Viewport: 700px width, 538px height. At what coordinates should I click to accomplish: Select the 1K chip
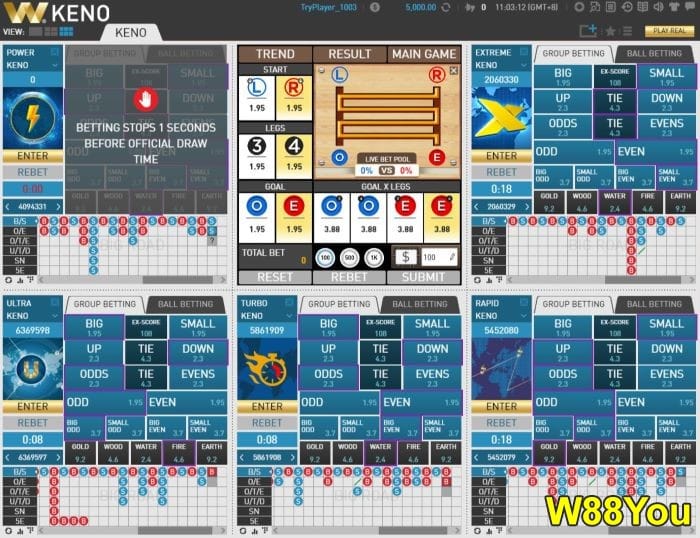pos(374,258)
